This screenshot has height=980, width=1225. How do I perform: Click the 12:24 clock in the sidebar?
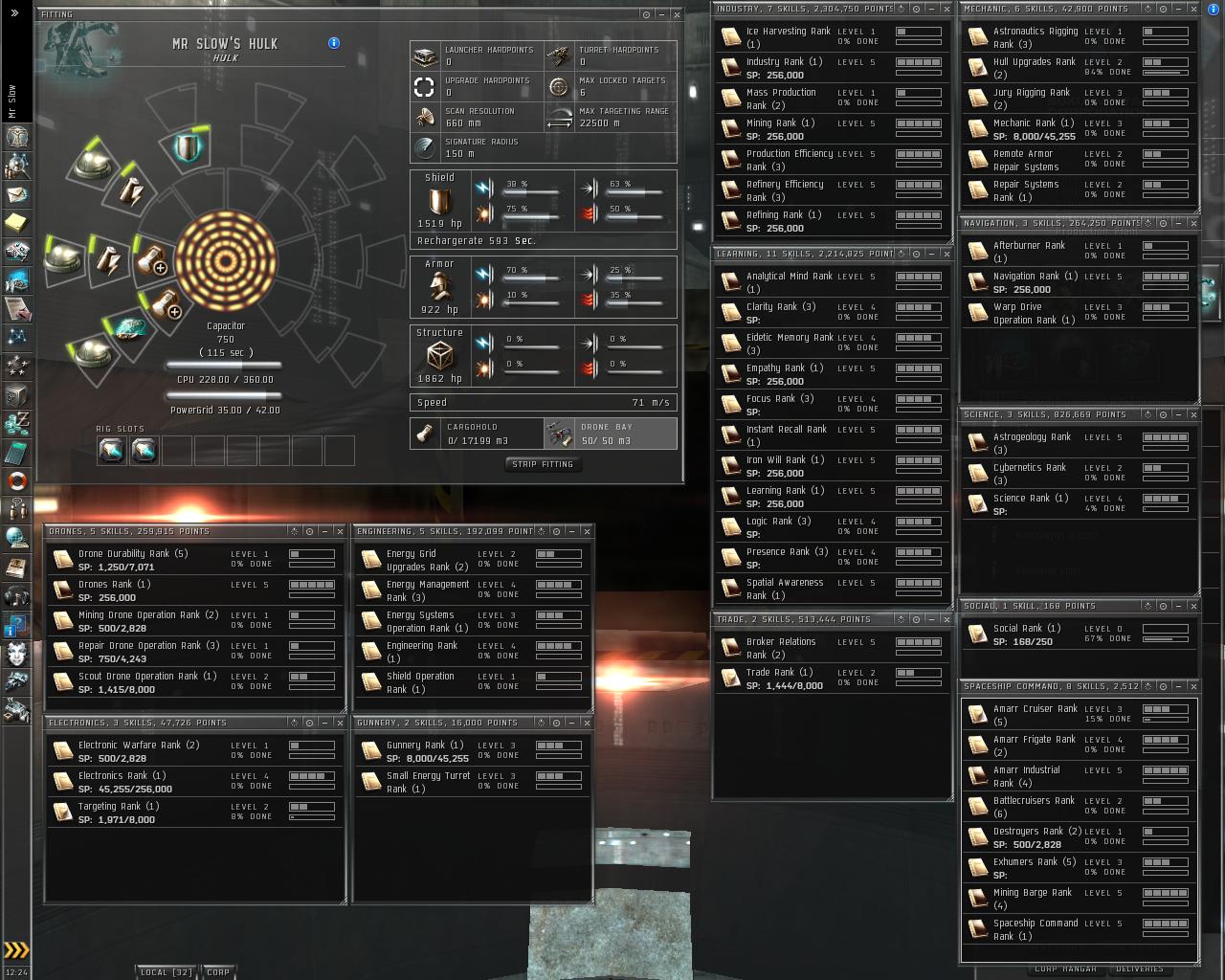click(16, 972)
